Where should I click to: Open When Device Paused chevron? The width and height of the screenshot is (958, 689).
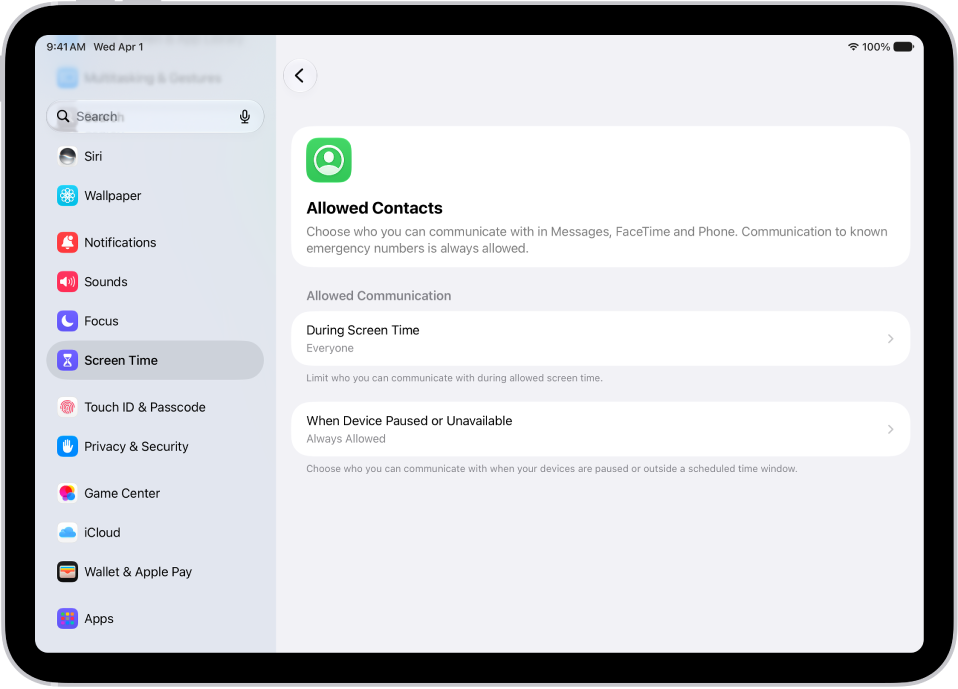pyautogui.click(x=890, y=429)
